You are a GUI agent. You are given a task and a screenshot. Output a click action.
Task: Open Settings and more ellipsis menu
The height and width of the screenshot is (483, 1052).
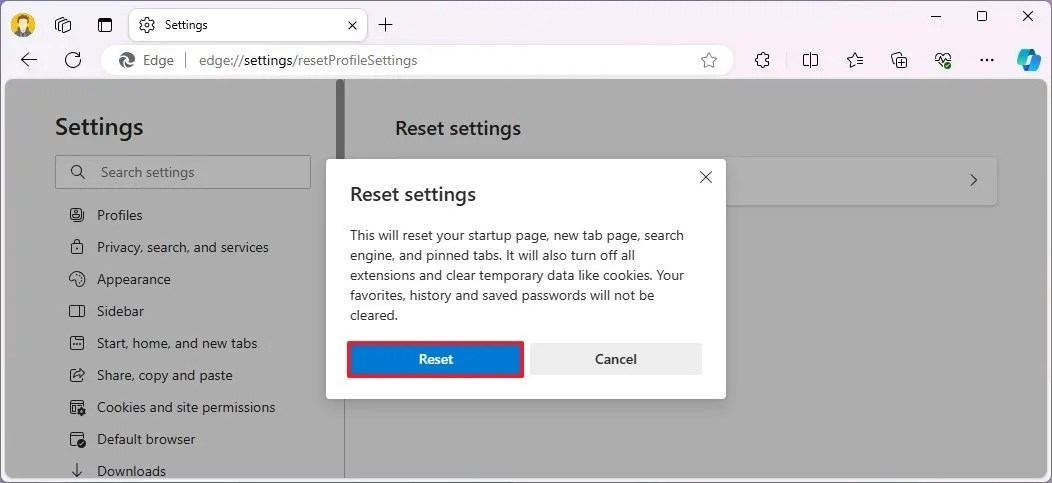pyautogui.click(x=987, y=60)
